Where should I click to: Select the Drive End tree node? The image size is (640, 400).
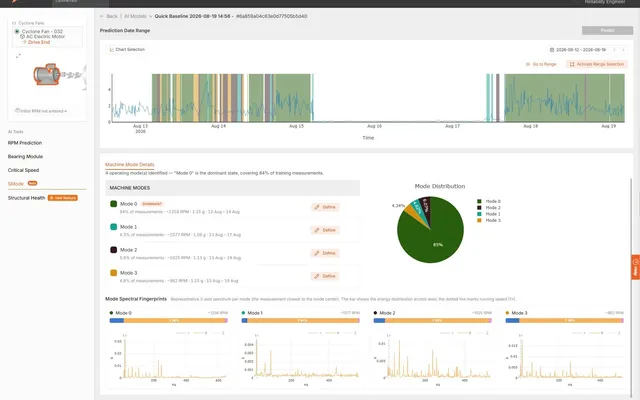[37, 42]
